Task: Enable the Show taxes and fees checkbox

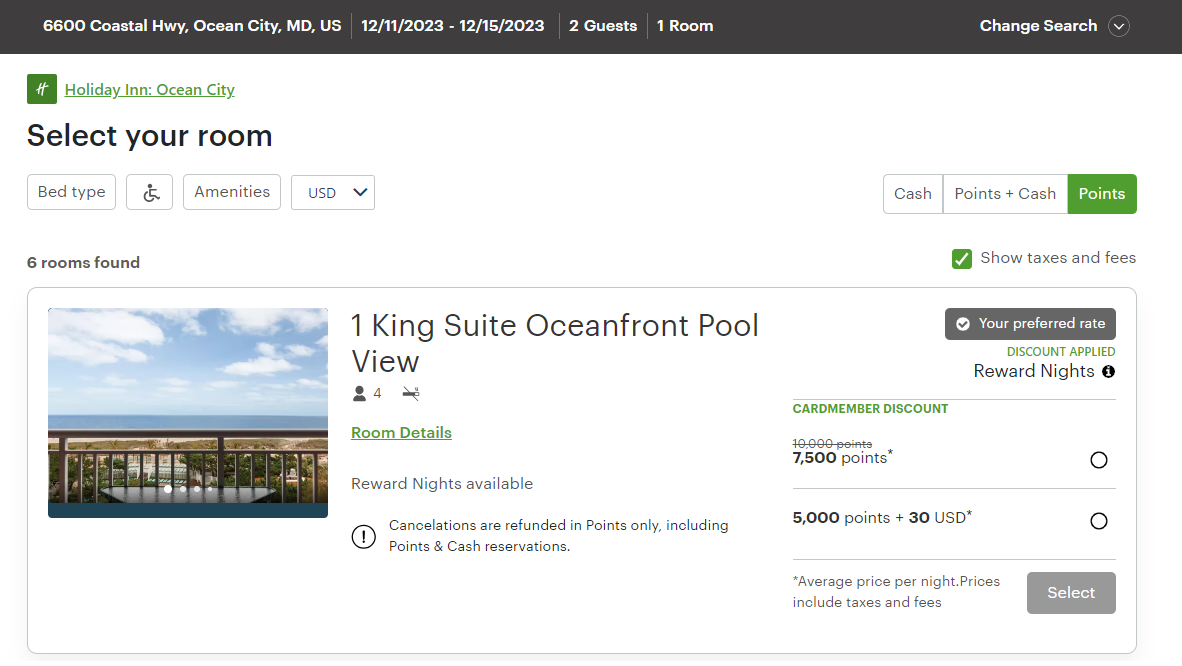Action: click(x=961, y=258)
